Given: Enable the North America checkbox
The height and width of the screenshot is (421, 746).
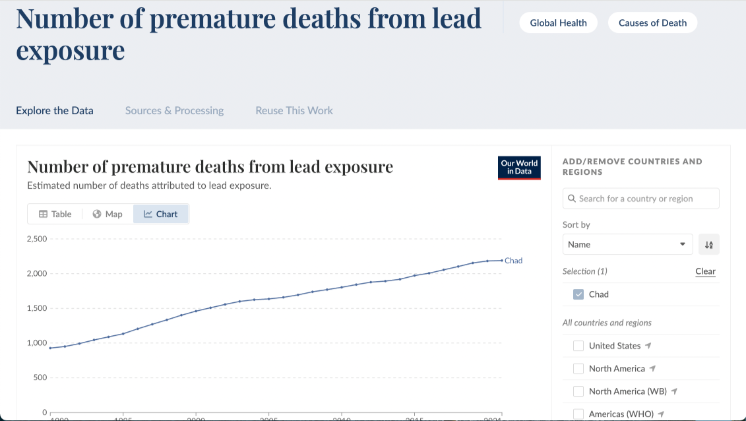Looking at the screenshot, I should coord(578,369).
